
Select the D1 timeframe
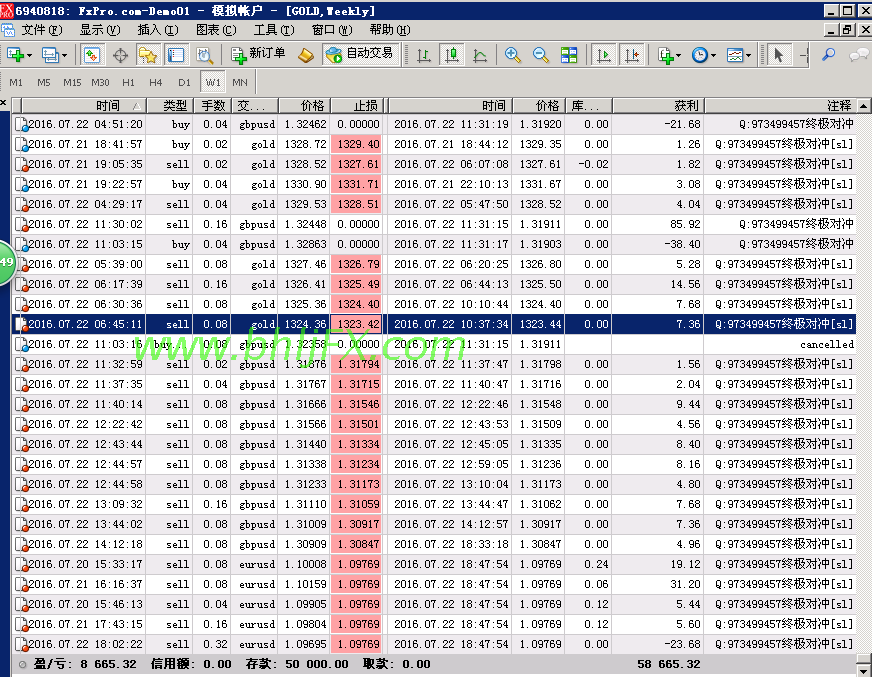[184, 82]
